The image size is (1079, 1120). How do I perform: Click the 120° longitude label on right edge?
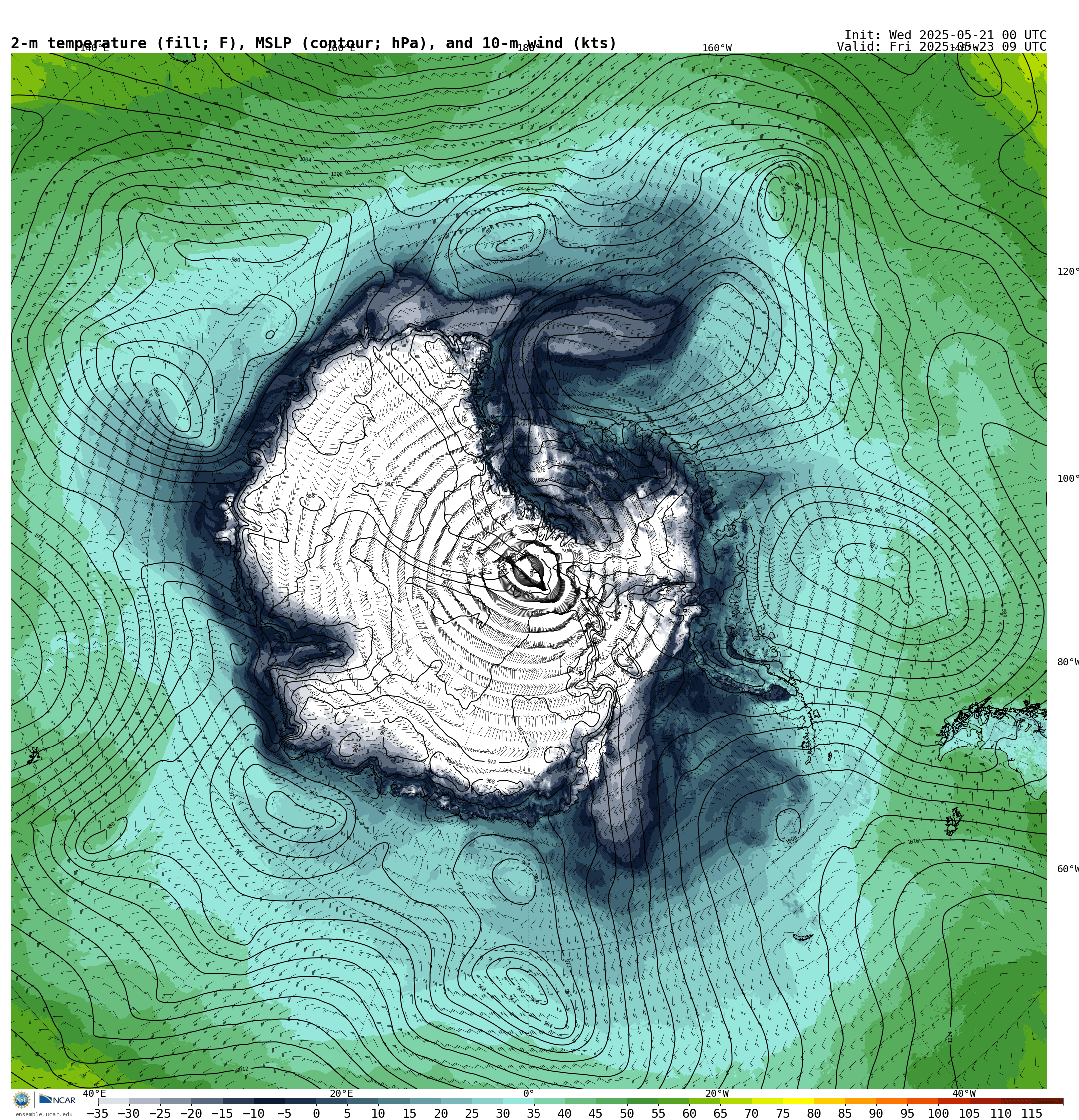[x=1068, y=272]
